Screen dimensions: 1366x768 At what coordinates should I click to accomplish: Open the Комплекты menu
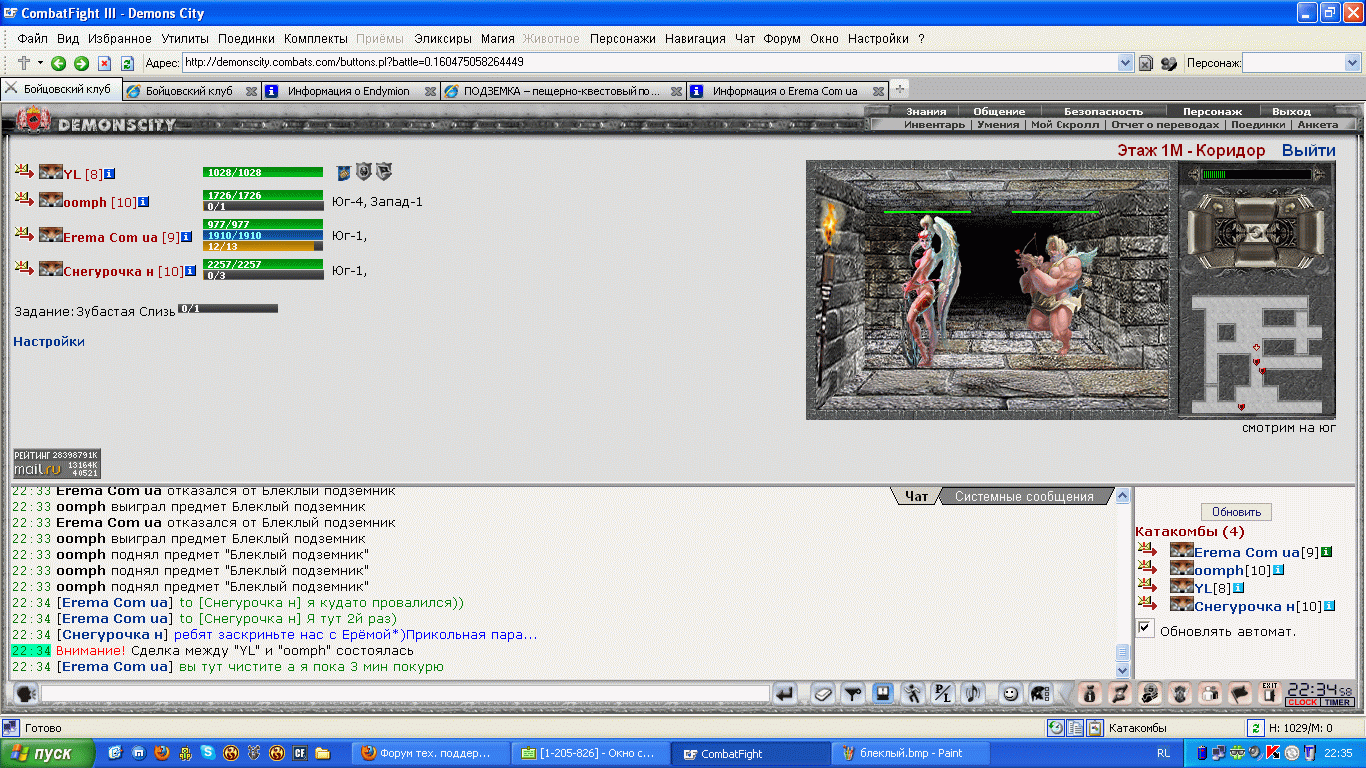(x=316, y=39)
